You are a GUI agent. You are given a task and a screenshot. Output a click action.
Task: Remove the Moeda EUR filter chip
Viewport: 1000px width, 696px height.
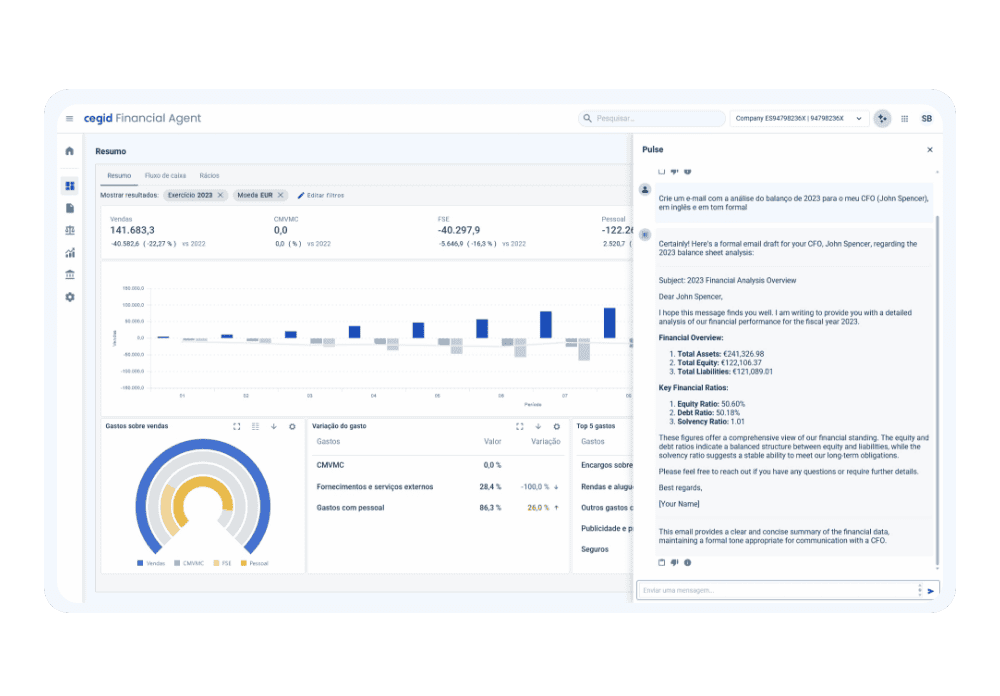coord(281,195)
